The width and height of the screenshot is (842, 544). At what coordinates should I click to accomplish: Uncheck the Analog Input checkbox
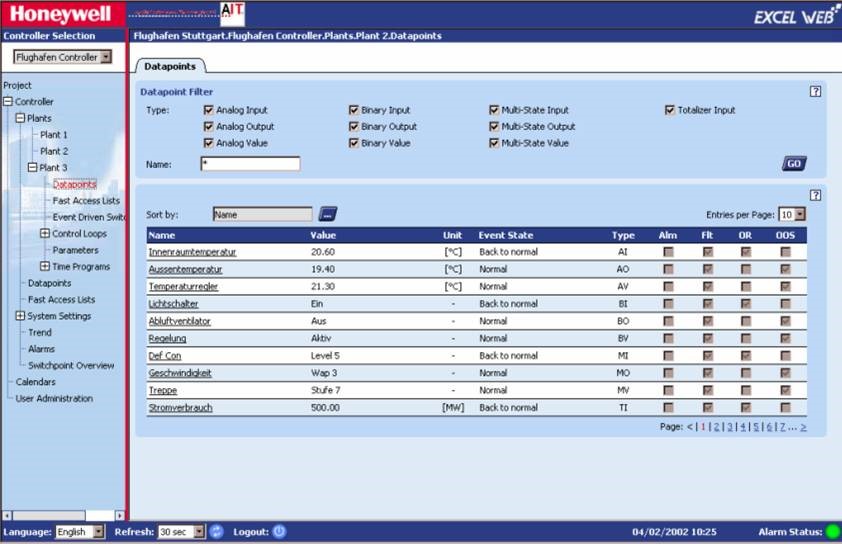(x=209, y=110)
